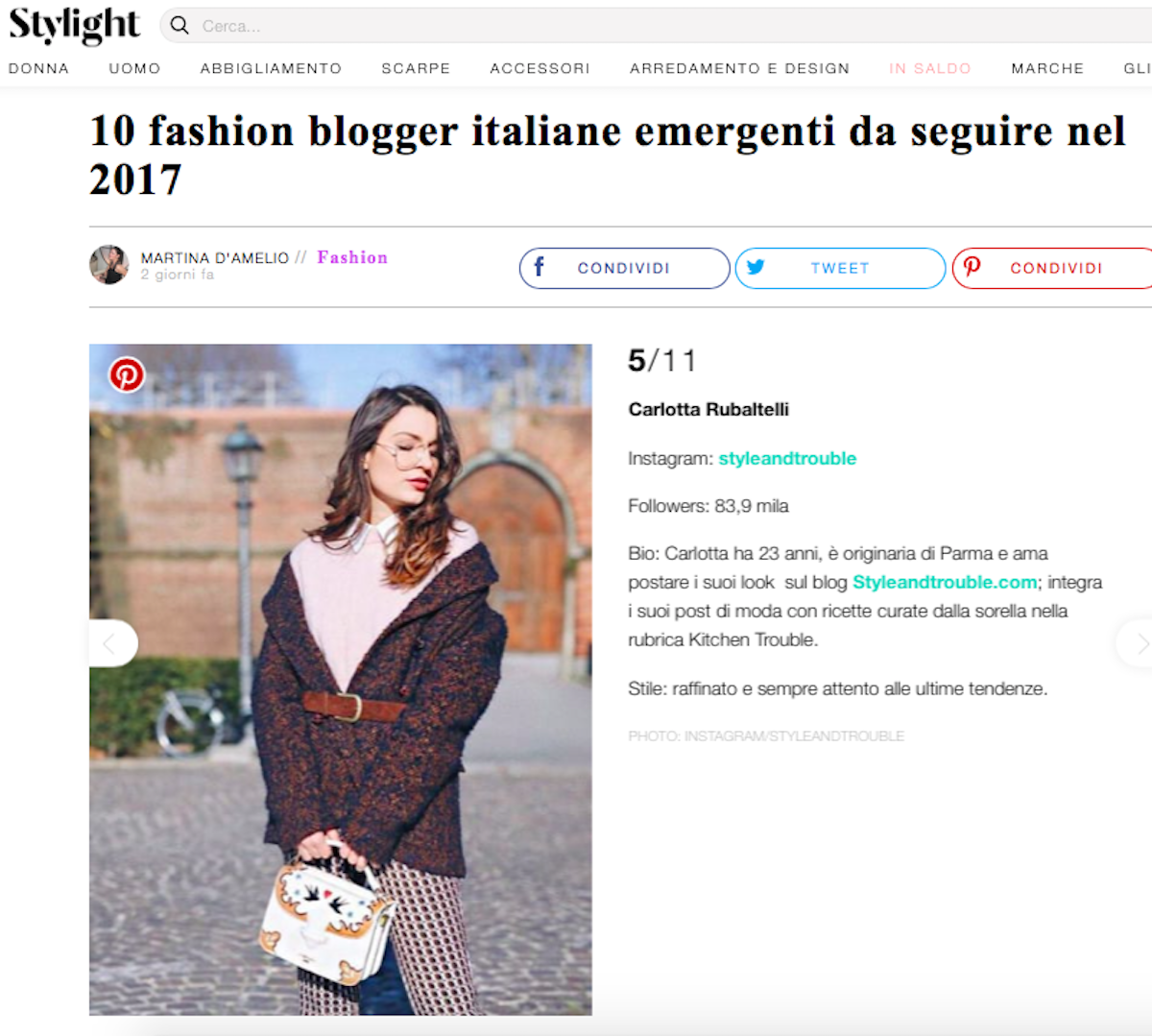Open the MARCHE menu item
The image size is (1152, 1036).
1047,68
